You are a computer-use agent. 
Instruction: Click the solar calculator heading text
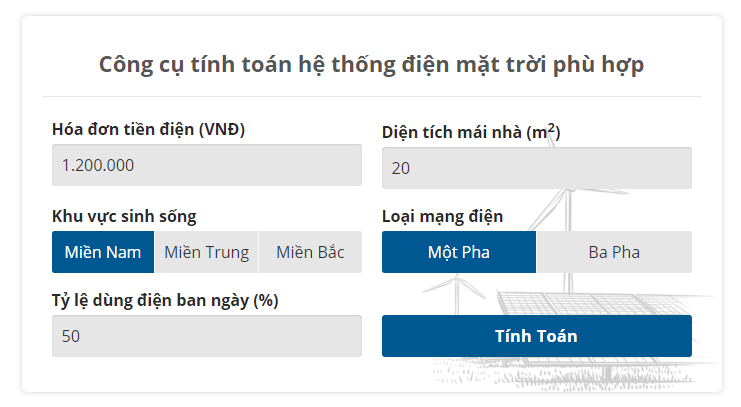[x=371, y=64]
